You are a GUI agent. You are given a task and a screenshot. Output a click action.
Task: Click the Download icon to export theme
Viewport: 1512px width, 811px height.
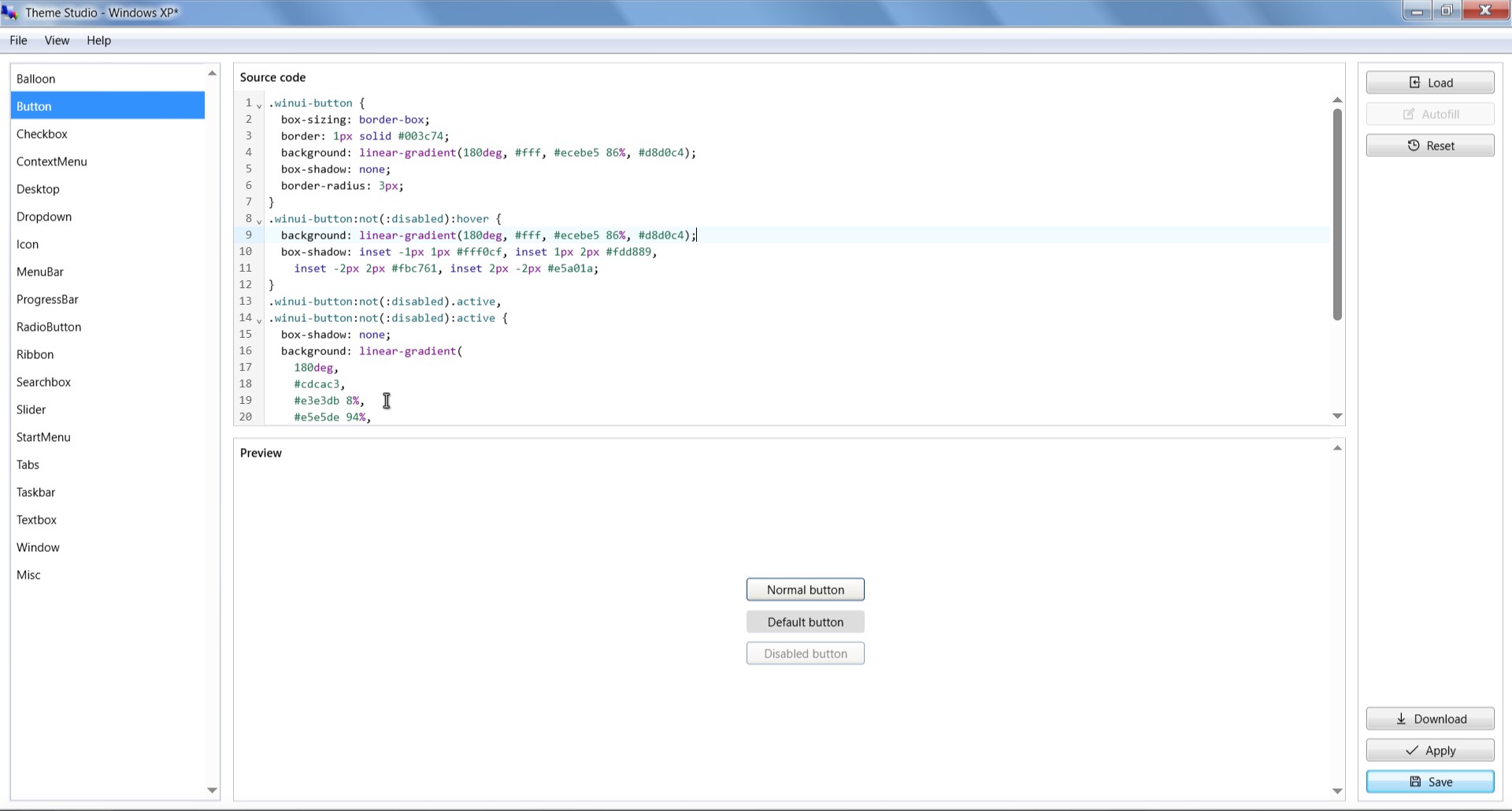[1401, 719]
